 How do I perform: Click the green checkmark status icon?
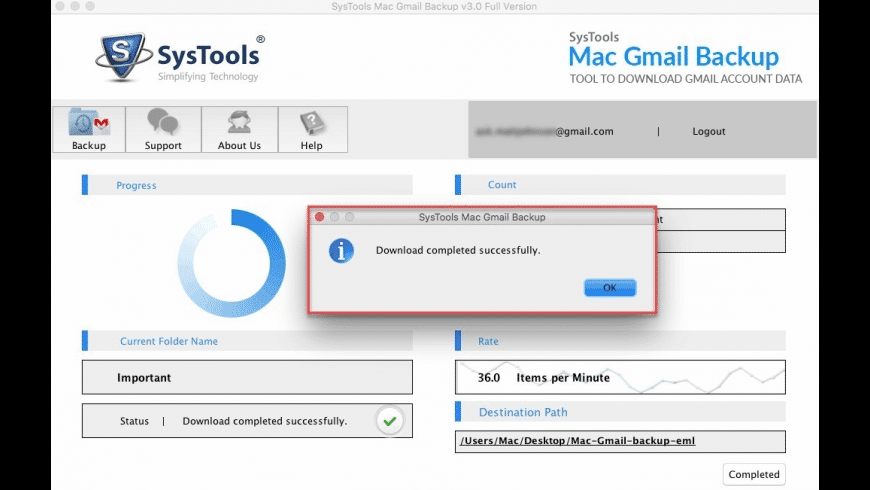390,421
